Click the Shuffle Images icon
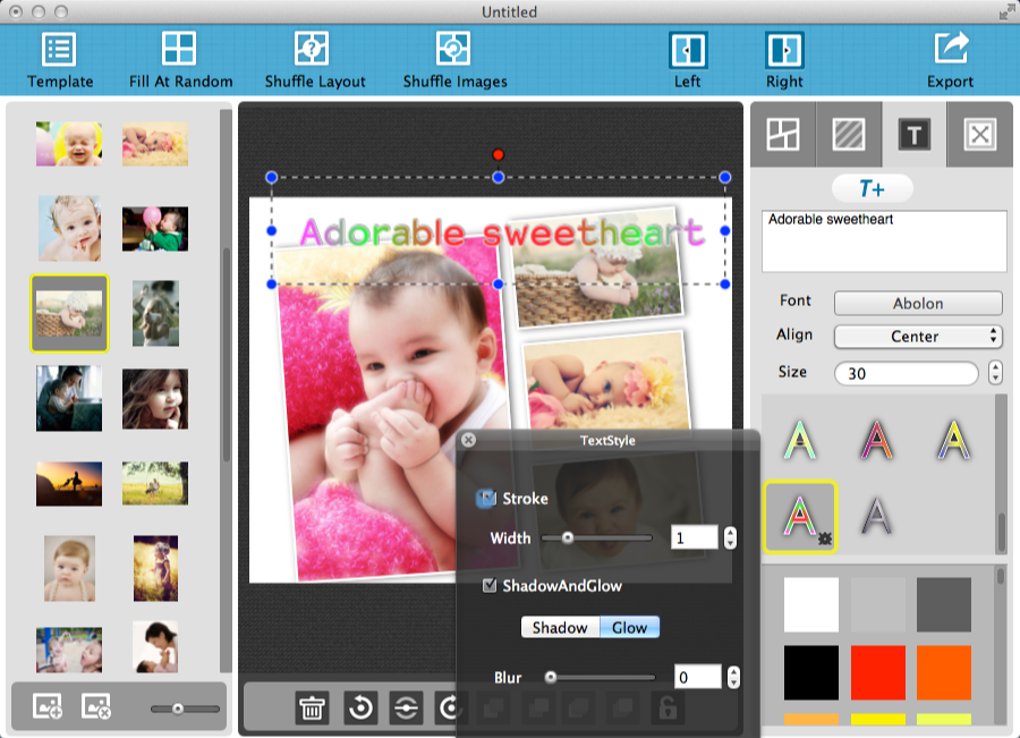1020x738 pixels. pyautogui.click(x=453, y=48)
